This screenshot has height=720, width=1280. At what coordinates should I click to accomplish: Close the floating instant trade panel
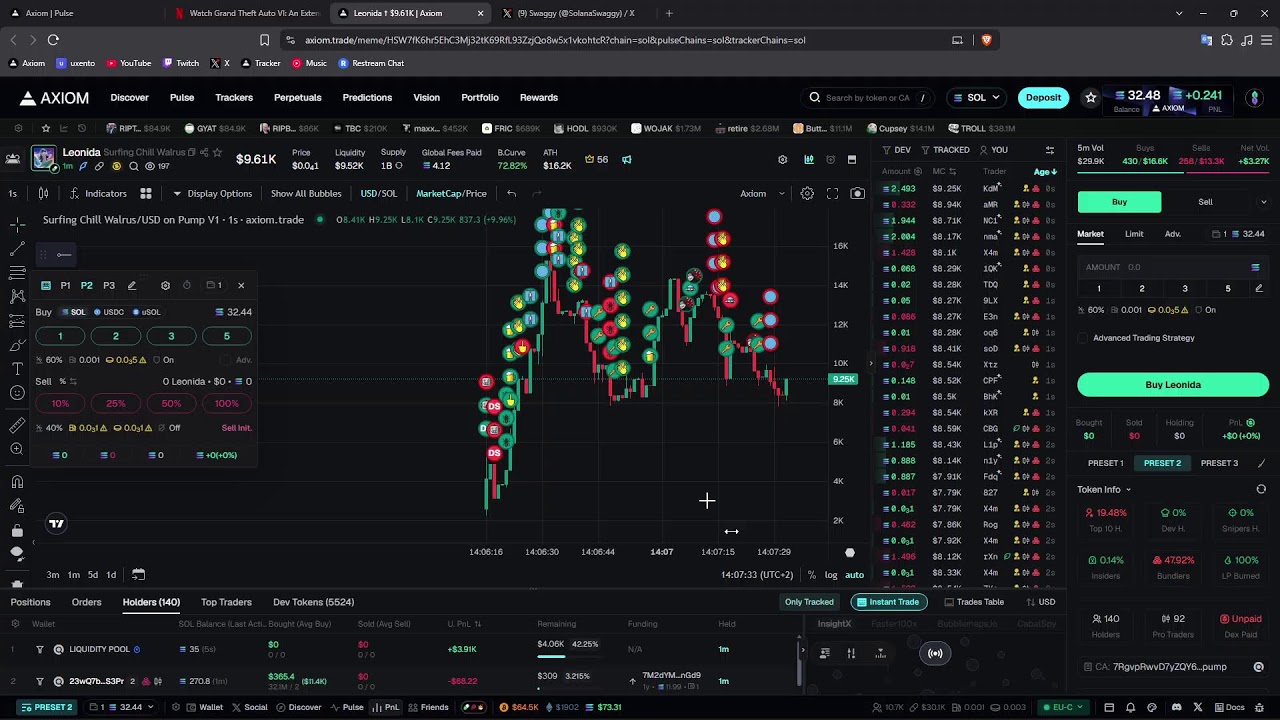[x=241, y=285]
